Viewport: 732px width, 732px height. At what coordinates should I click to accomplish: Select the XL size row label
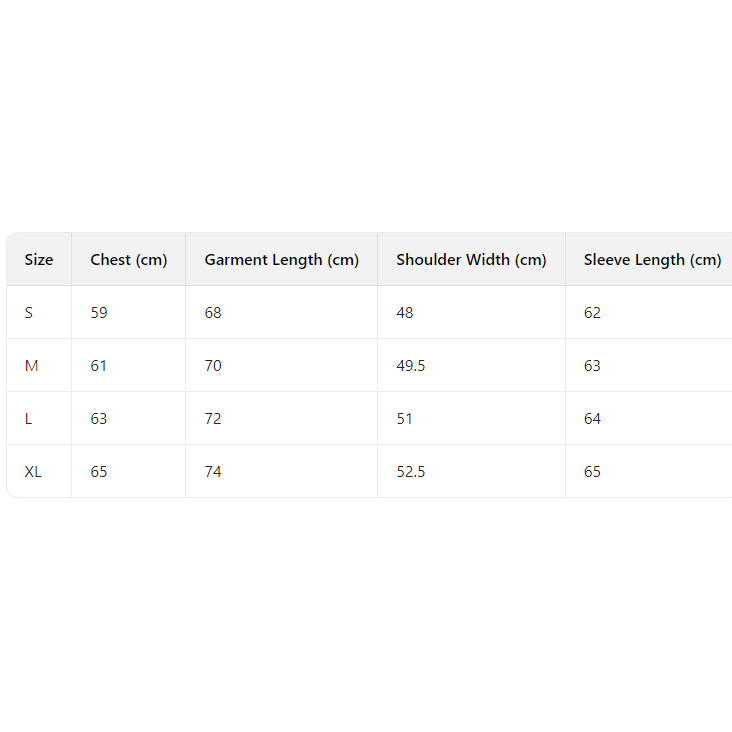pos(33,472)
